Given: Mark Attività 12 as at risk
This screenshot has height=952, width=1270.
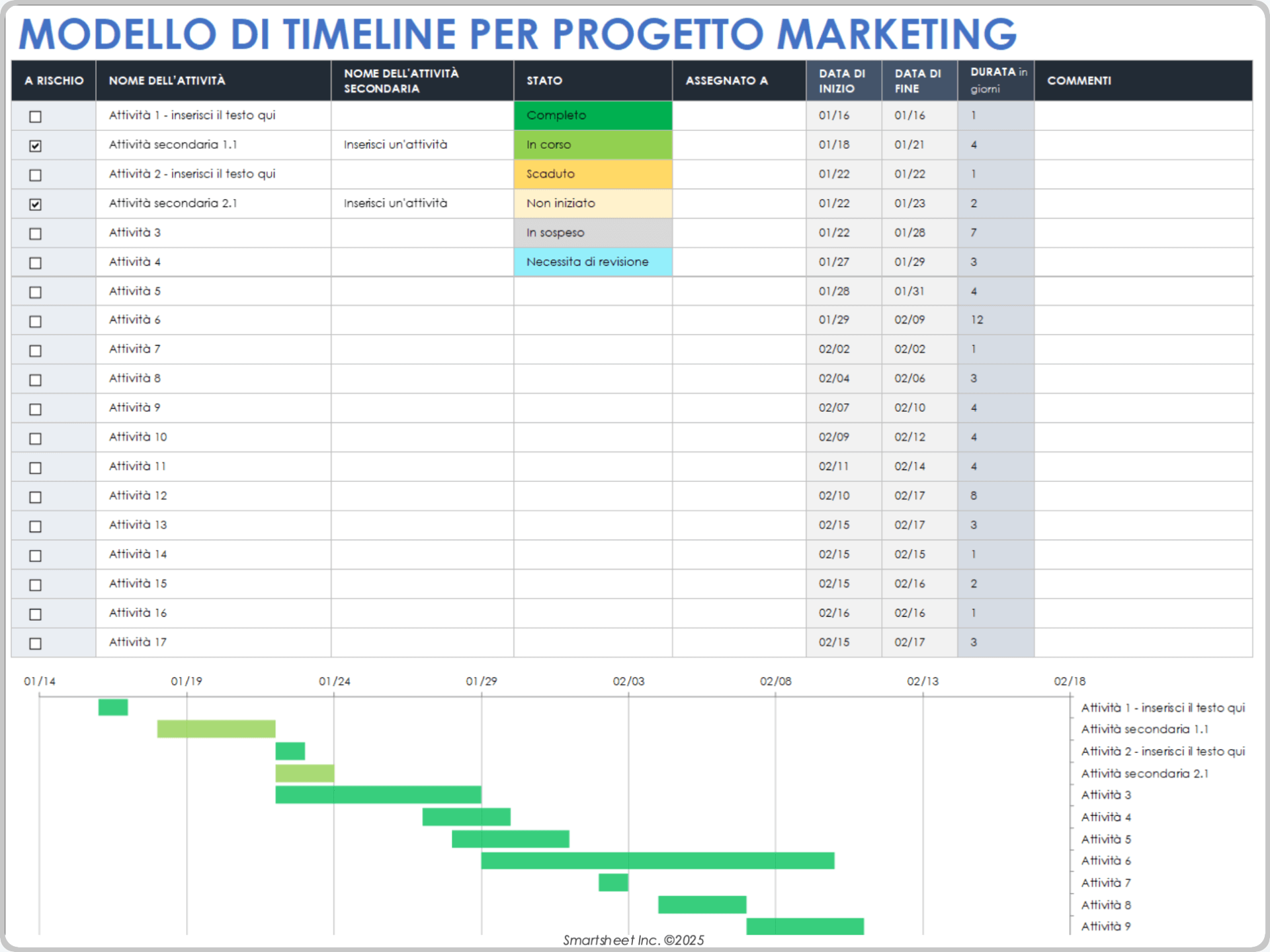Looking at the screenshot, I should pos(35,497).
